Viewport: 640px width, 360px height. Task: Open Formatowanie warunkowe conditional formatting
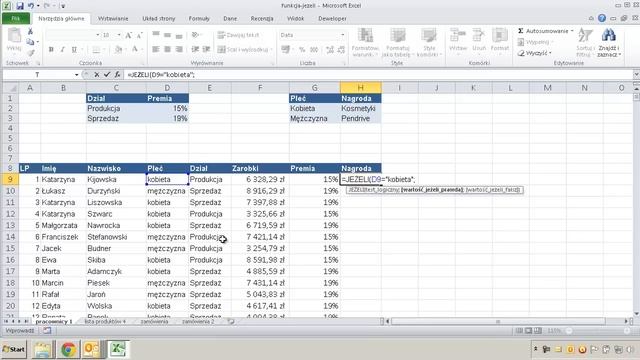[365, 42]
